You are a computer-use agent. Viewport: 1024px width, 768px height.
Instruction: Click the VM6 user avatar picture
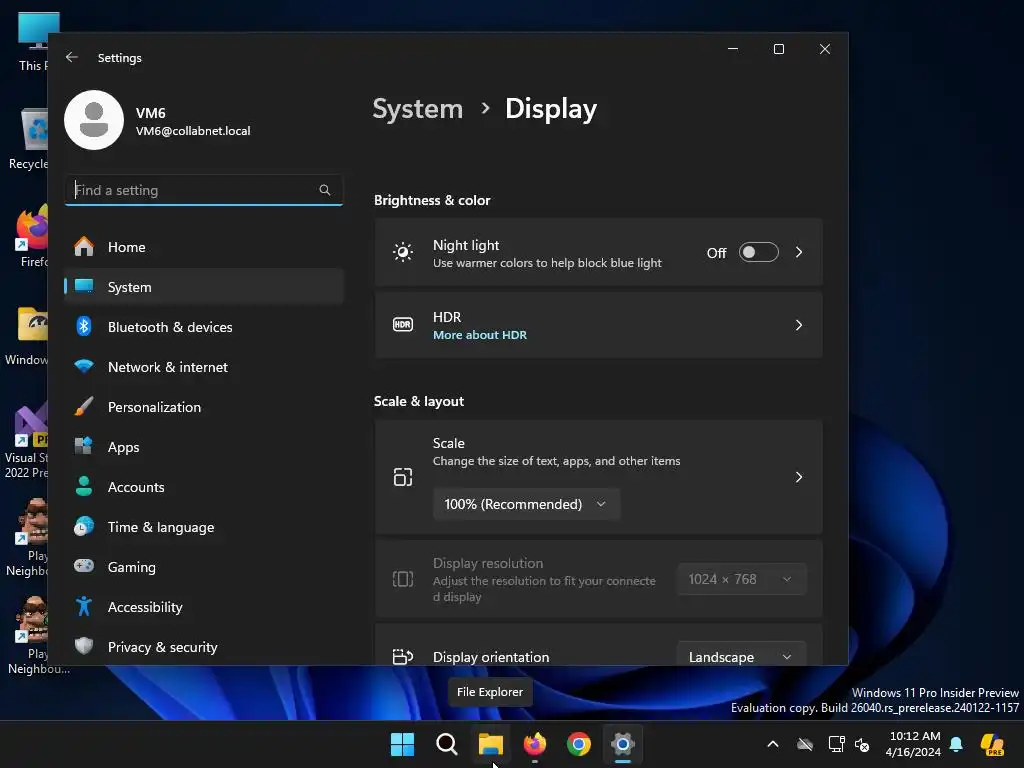pos(94,120)
